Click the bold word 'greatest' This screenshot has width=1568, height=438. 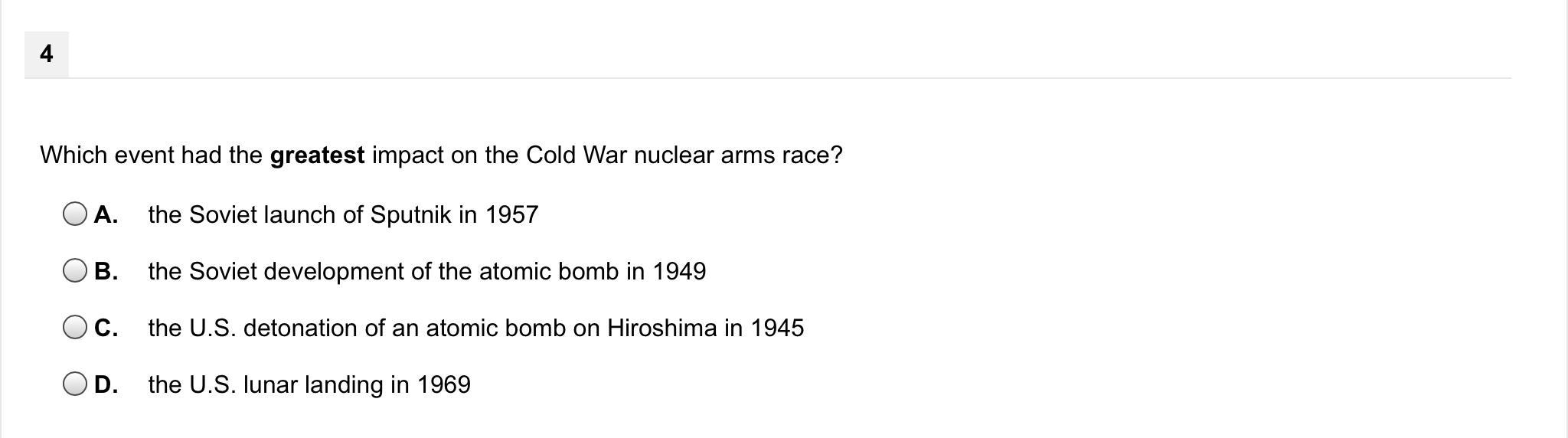point(317,155)
